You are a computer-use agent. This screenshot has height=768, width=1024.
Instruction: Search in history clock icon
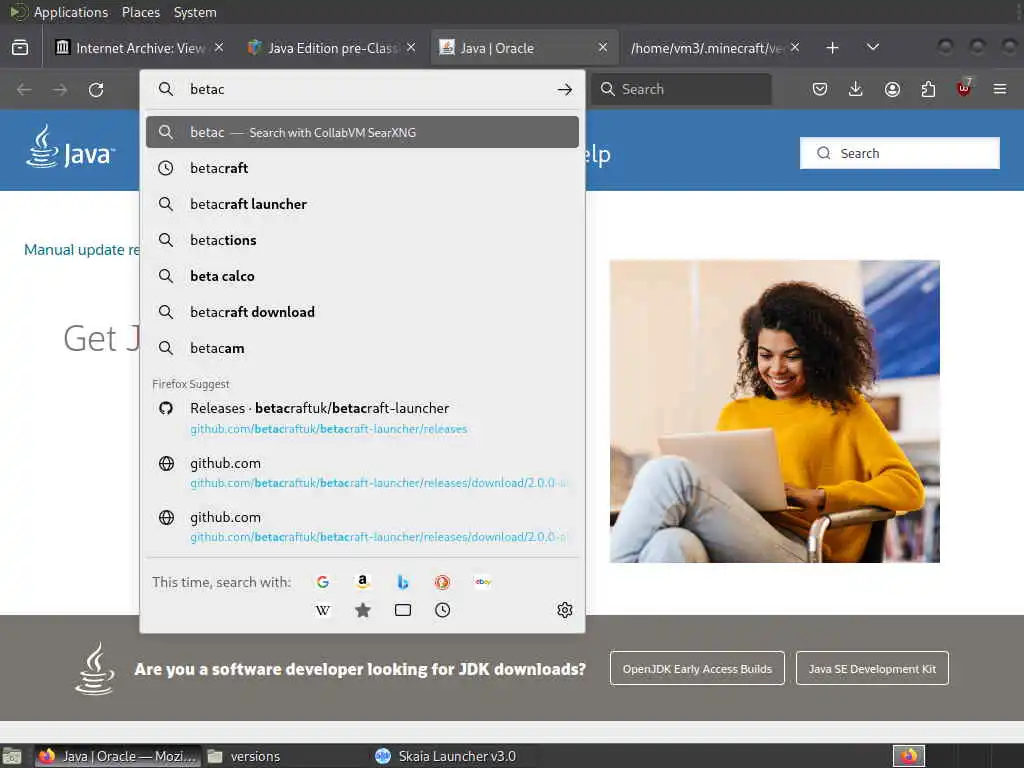443,610
